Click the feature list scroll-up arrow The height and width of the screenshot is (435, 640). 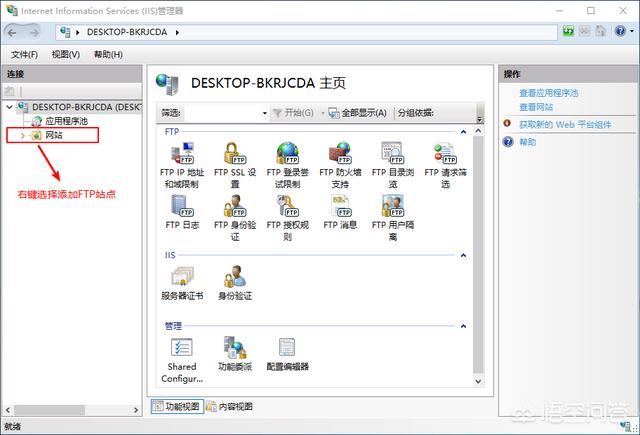[478, 131]
